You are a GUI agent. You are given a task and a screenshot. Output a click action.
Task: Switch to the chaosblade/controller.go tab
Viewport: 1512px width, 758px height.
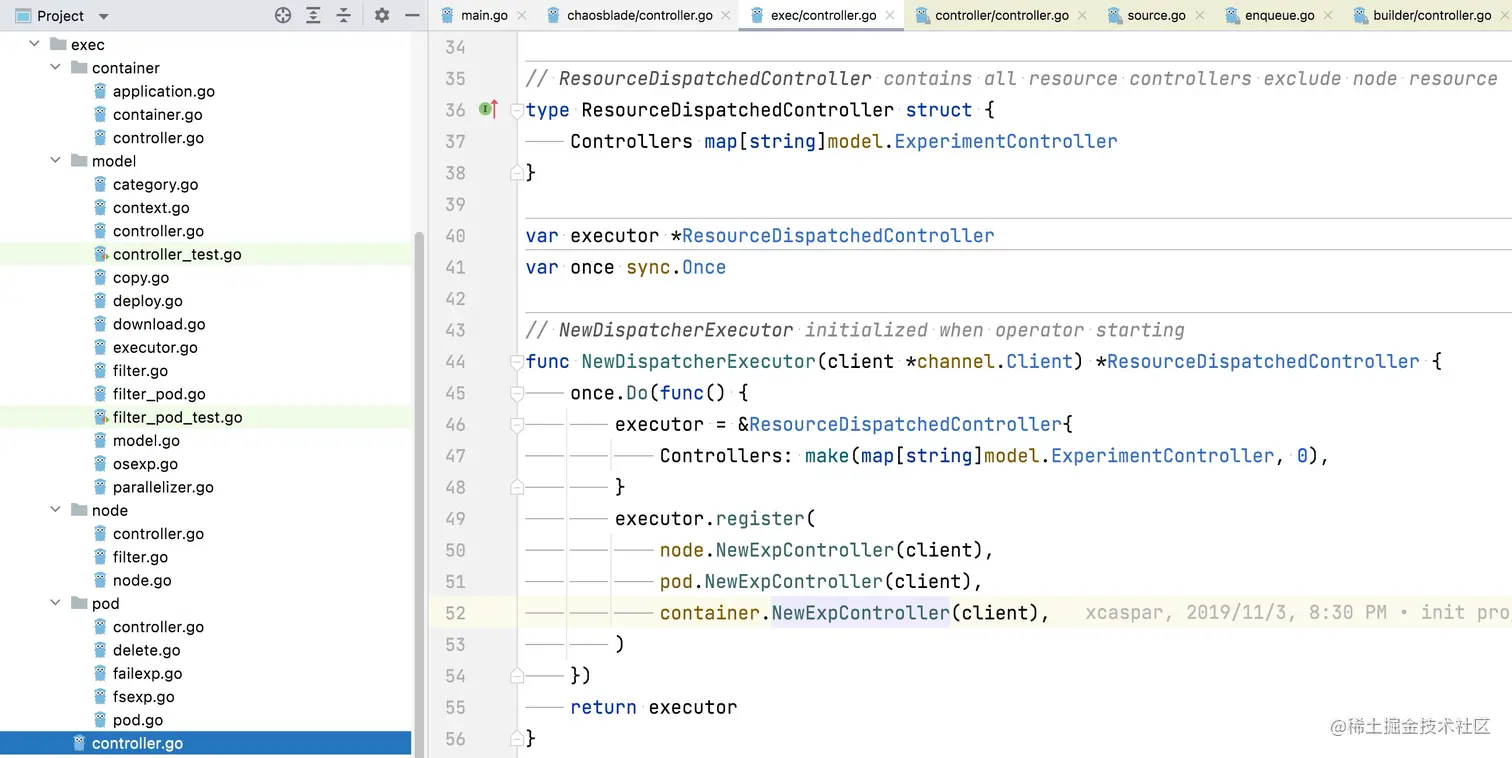pos(640,15)
